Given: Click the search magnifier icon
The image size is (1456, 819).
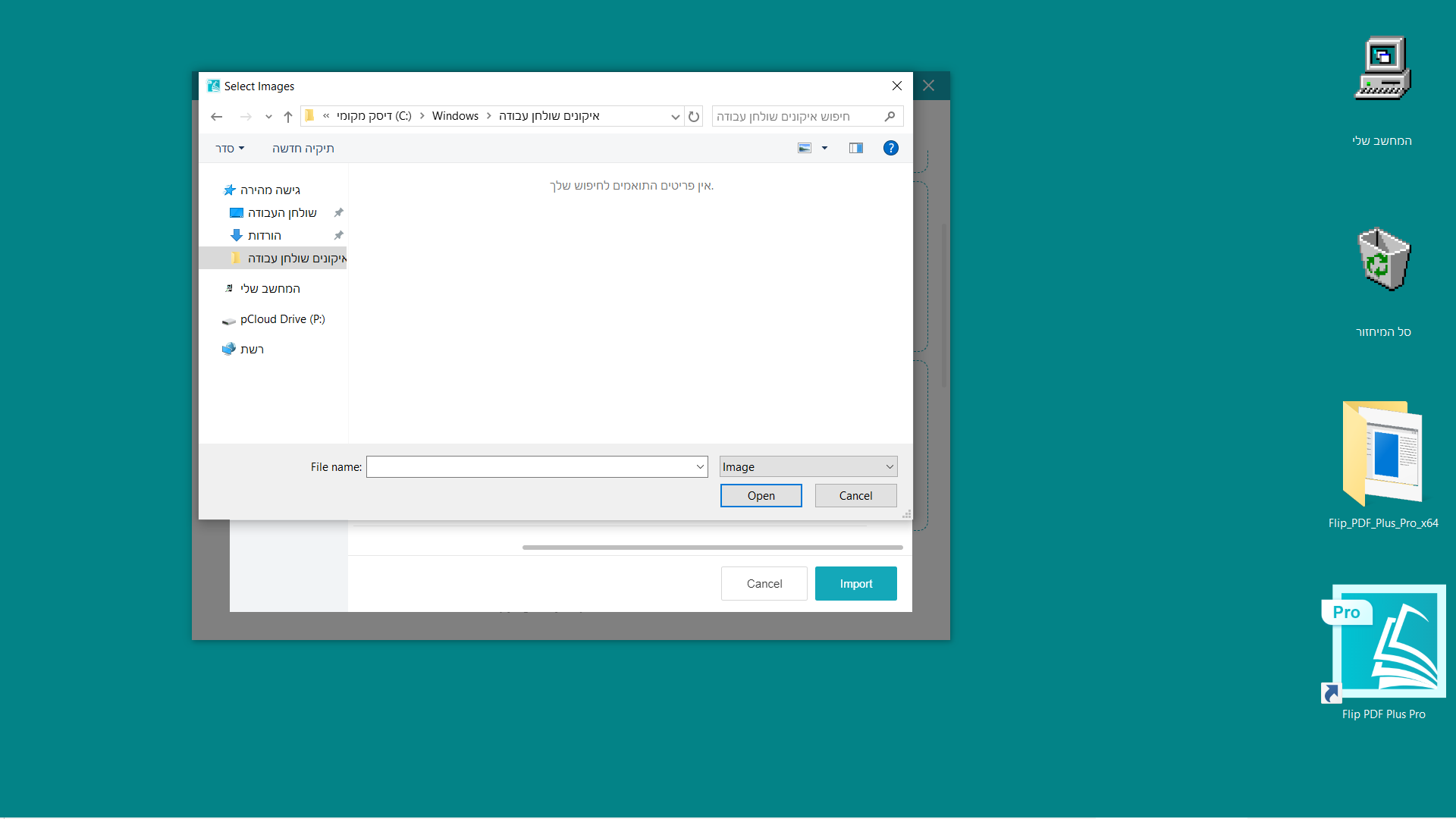Looking at the screenshot, I should [890, 117].
